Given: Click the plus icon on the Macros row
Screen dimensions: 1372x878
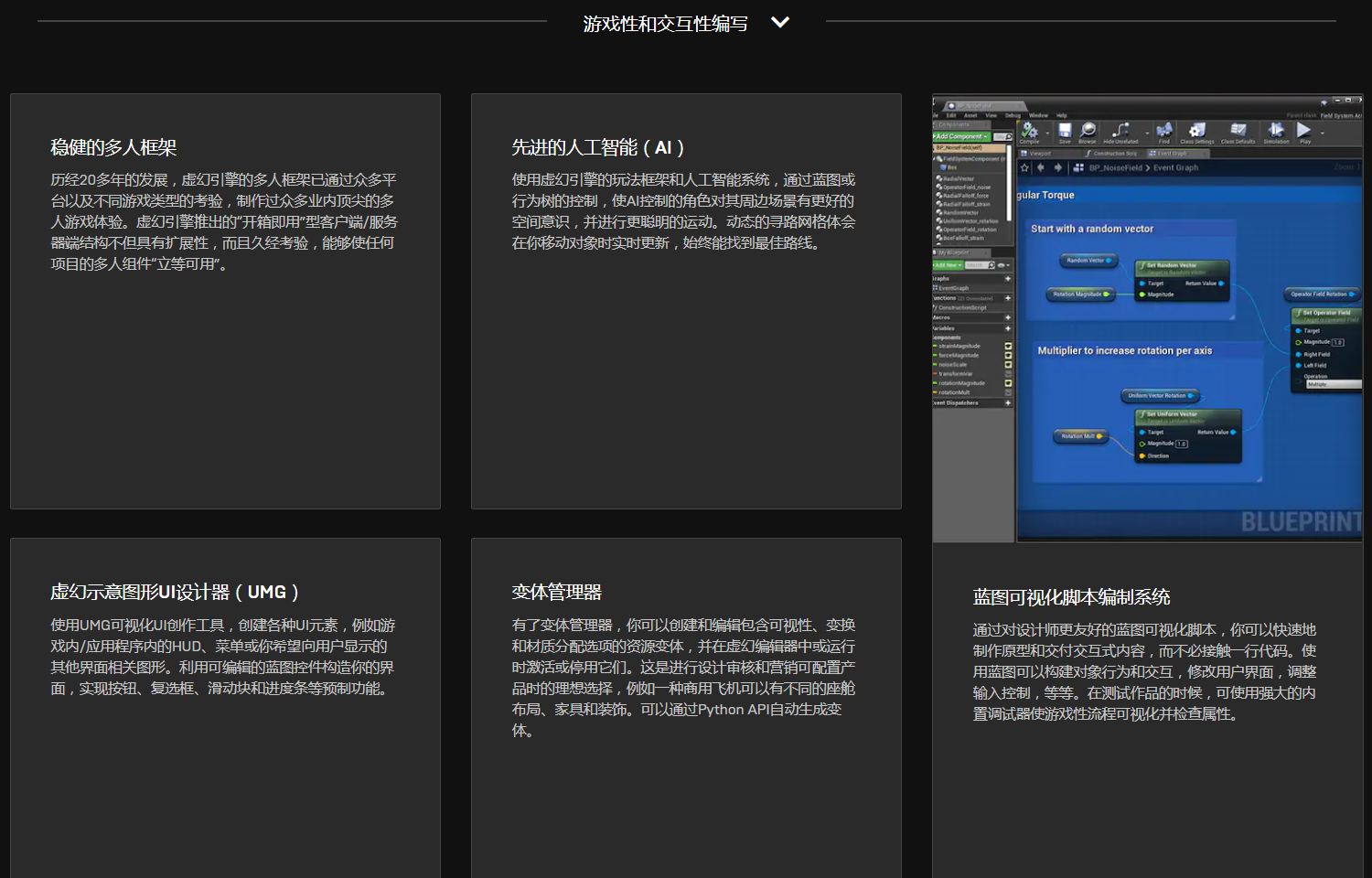Looking at the screenshot, I should pyautogui.click(x=1008, y=317).
